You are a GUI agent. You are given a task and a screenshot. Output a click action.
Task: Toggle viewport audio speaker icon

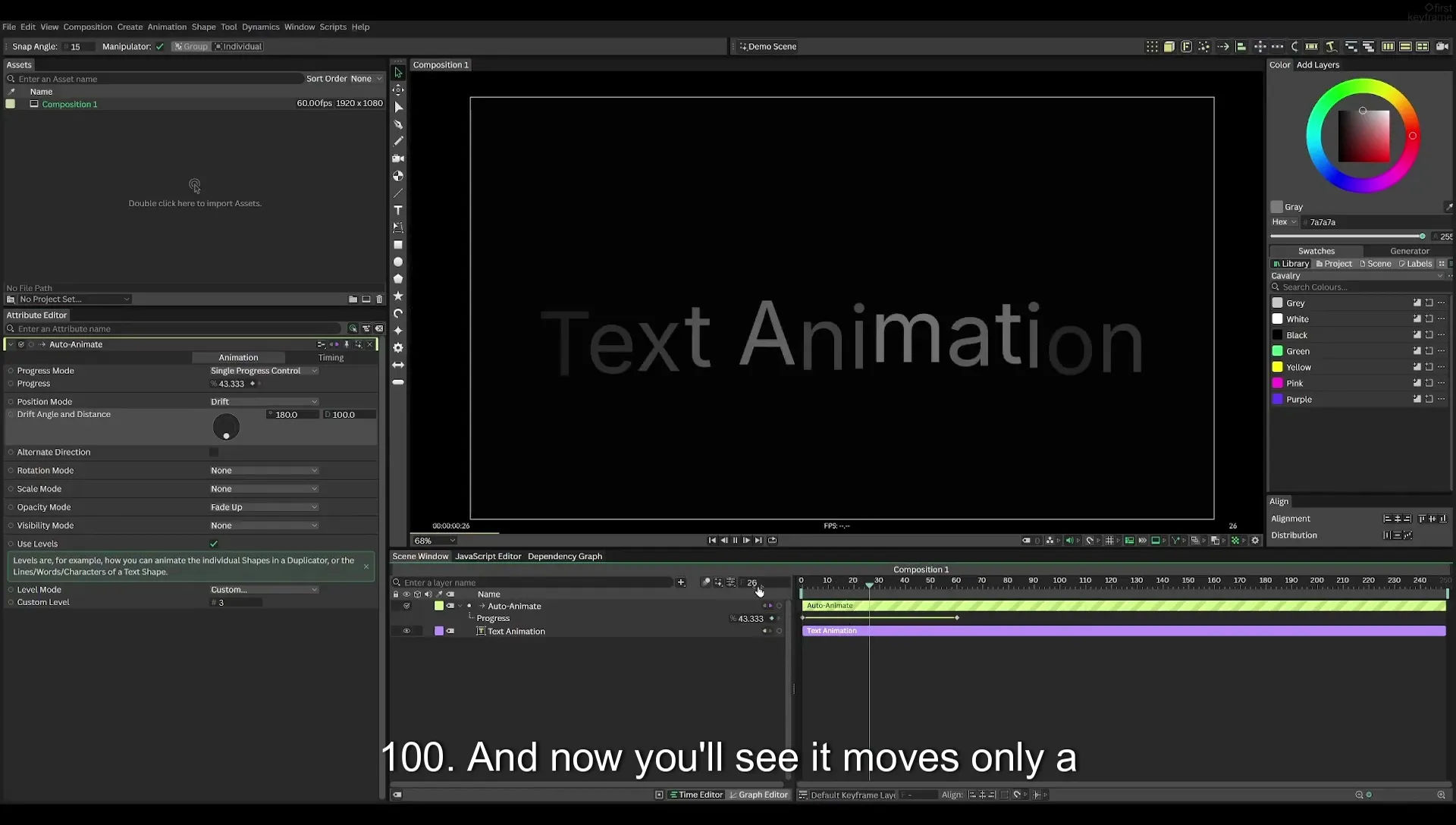pos(1069,541)
